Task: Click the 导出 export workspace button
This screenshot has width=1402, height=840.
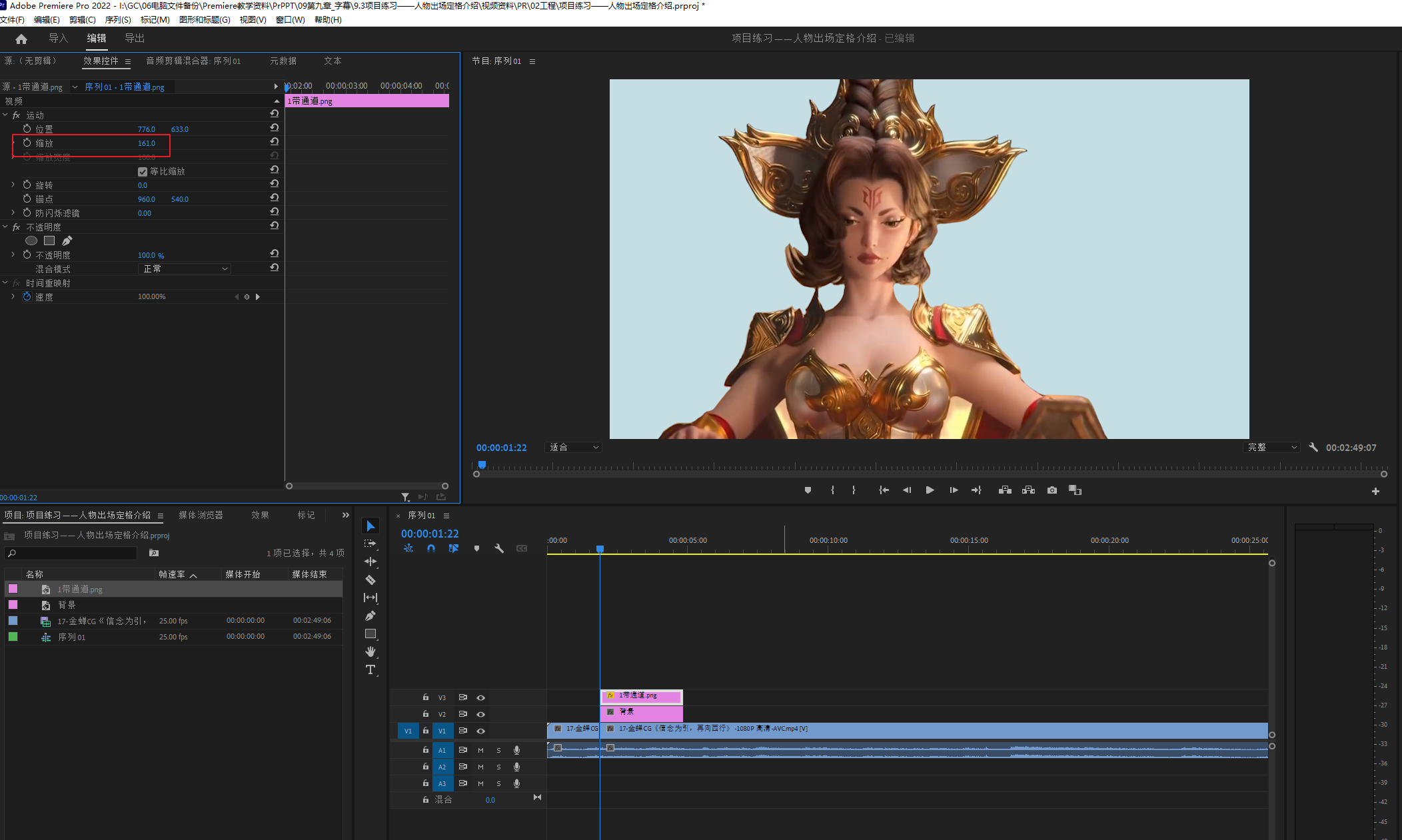Action: pos(135,38)
